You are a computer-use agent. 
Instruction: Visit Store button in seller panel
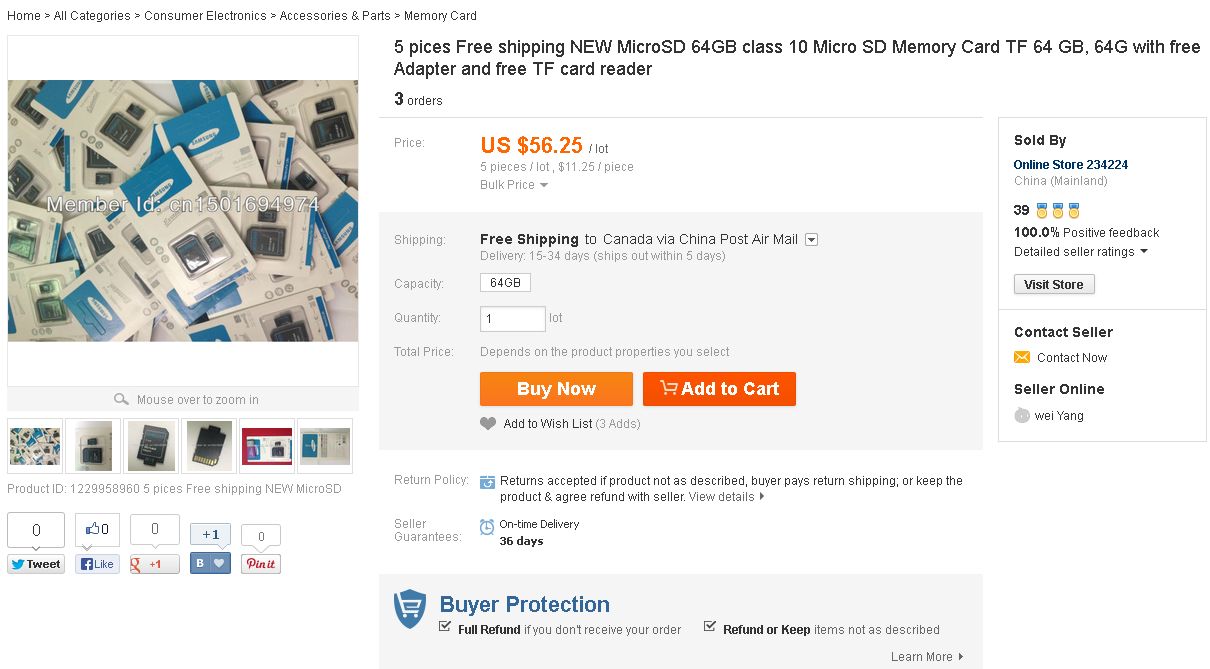tap(1054, 284)
